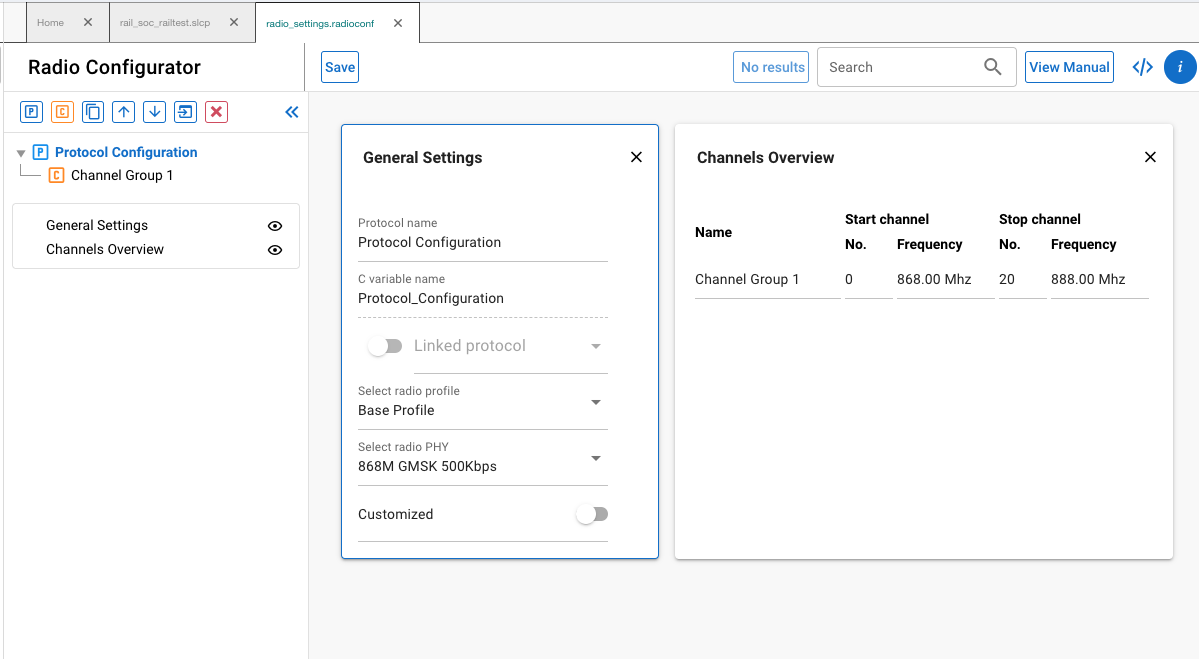Click the red Delete X icon
This screenshot has width=1199, height=659.
click(x=216, y=112)
